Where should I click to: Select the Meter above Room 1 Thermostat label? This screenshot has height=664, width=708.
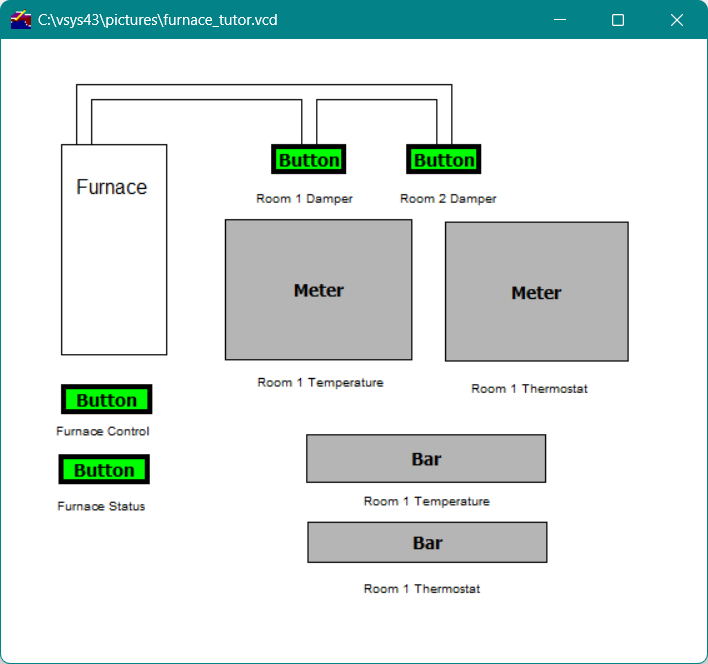click(536, 292)
